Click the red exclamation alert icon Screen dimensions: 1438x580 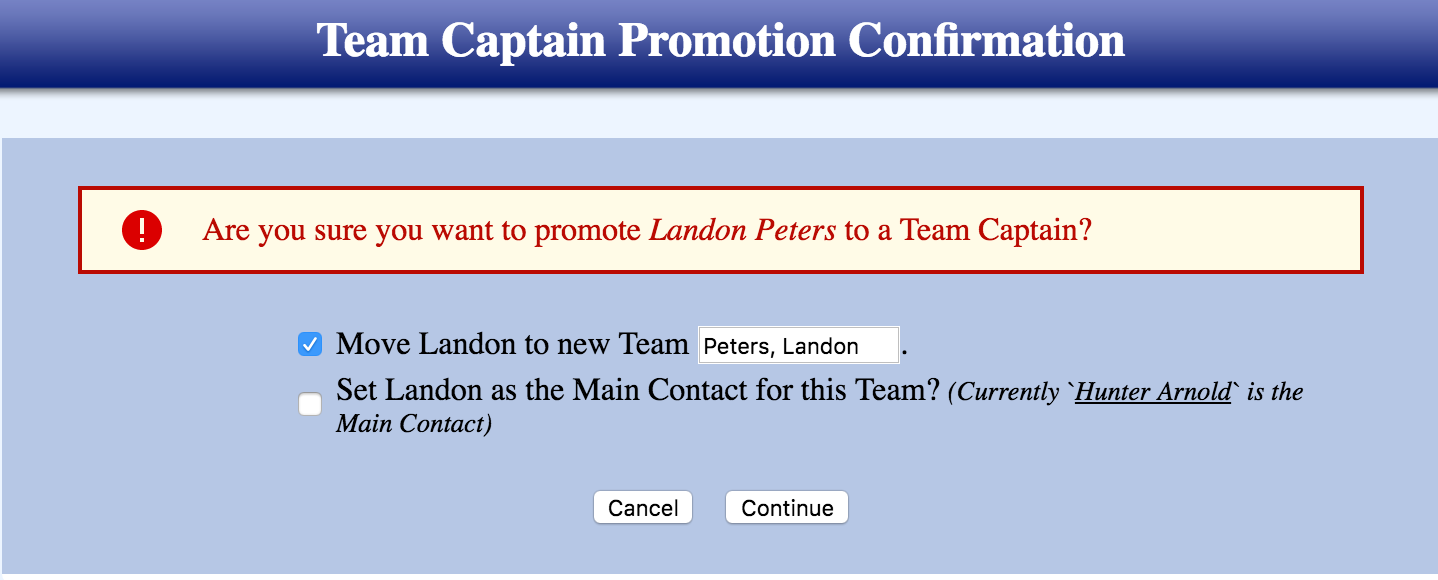click(142, 230)
